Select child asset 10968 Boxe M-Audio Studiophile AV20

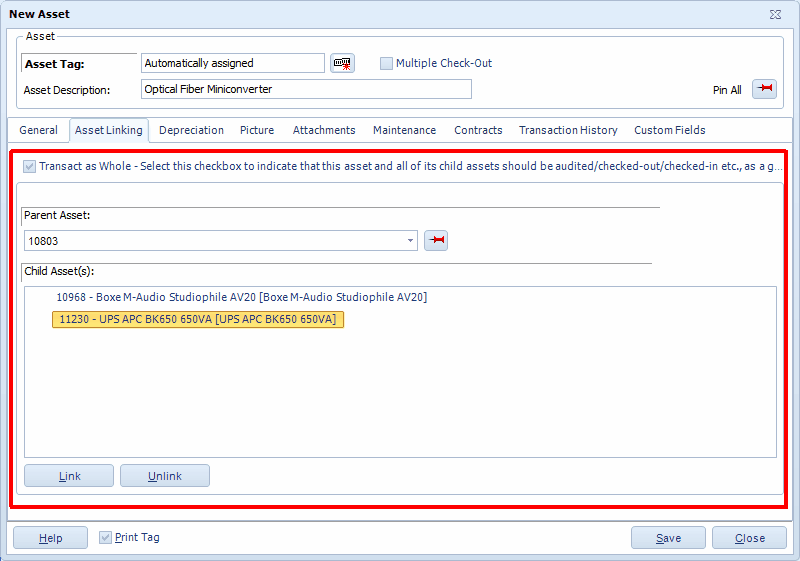(x=241, y=297)
